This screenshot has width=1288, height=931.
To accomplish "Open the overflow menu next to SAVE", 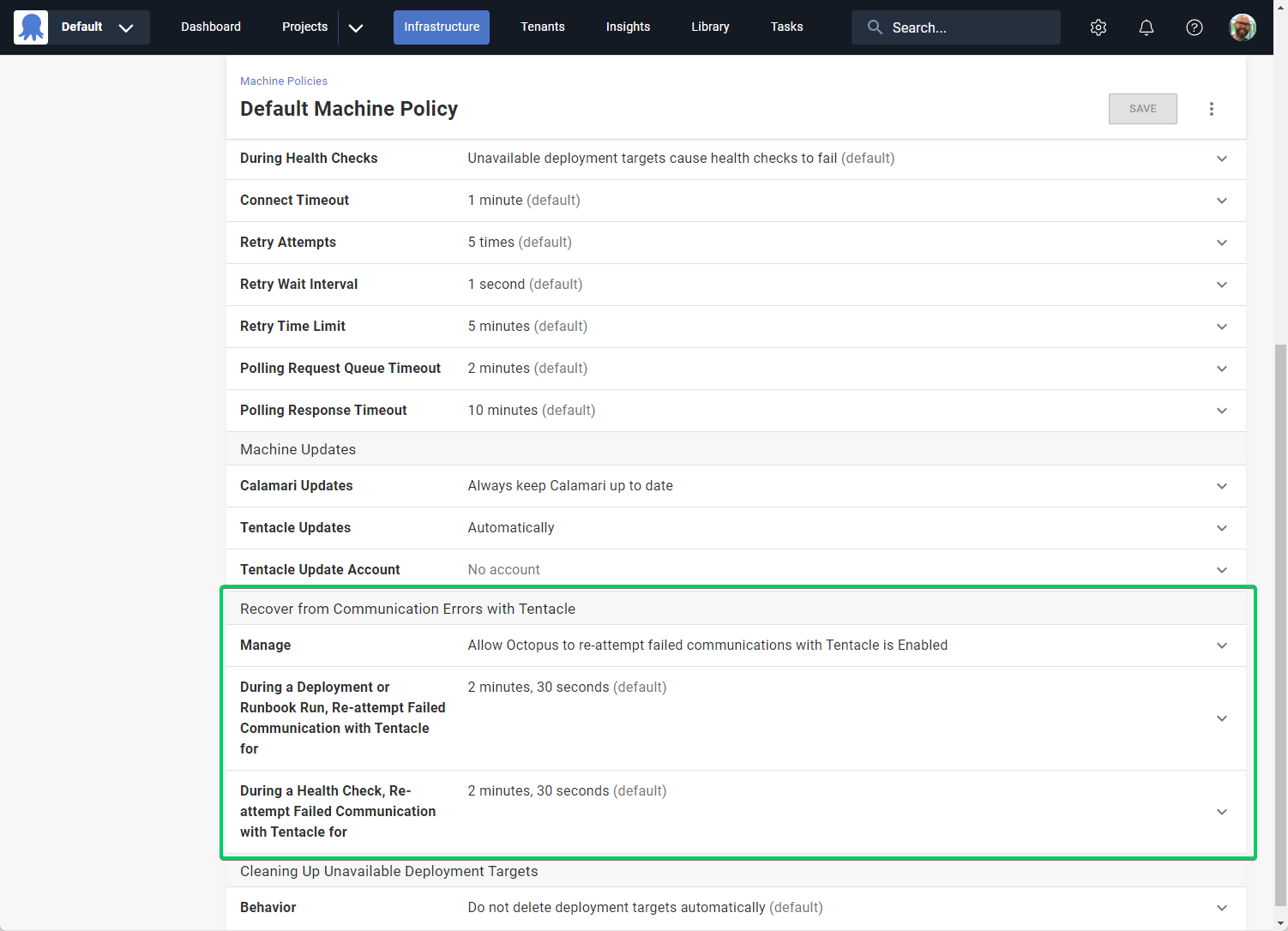I will click(x=1212, y=109).
